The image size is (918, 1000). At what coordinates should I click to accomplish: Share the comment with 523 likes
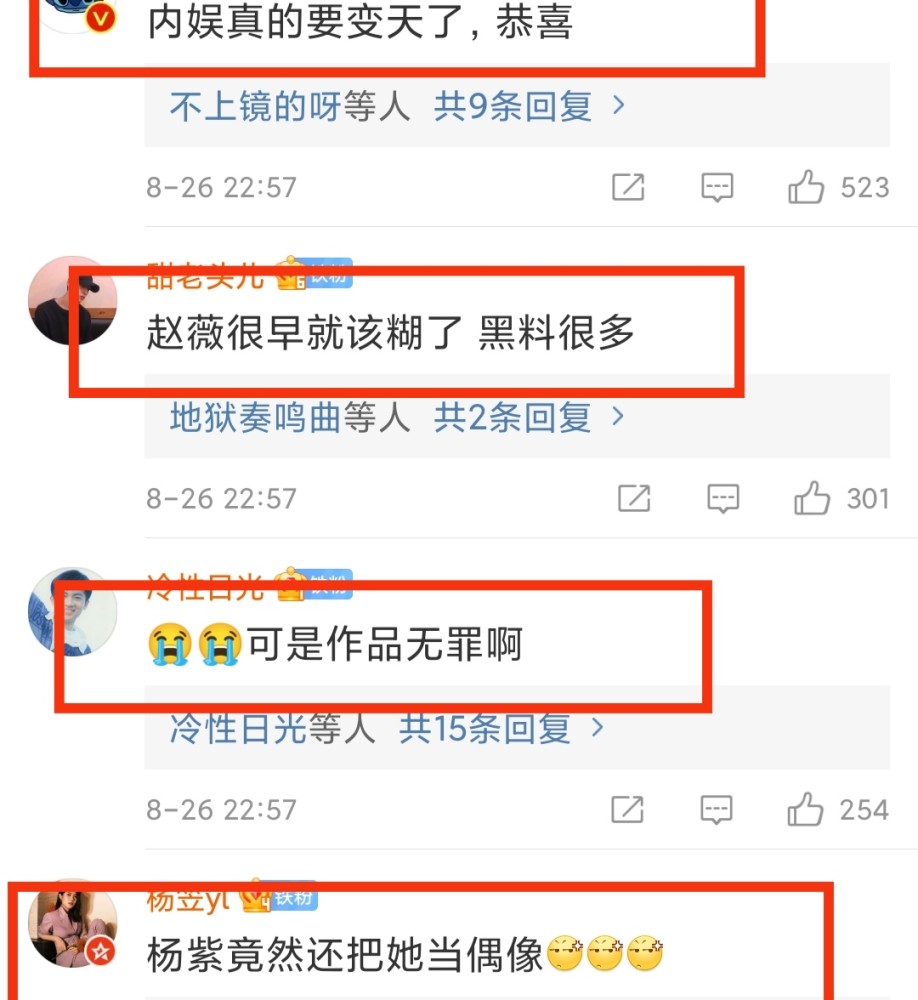(628, 187)
